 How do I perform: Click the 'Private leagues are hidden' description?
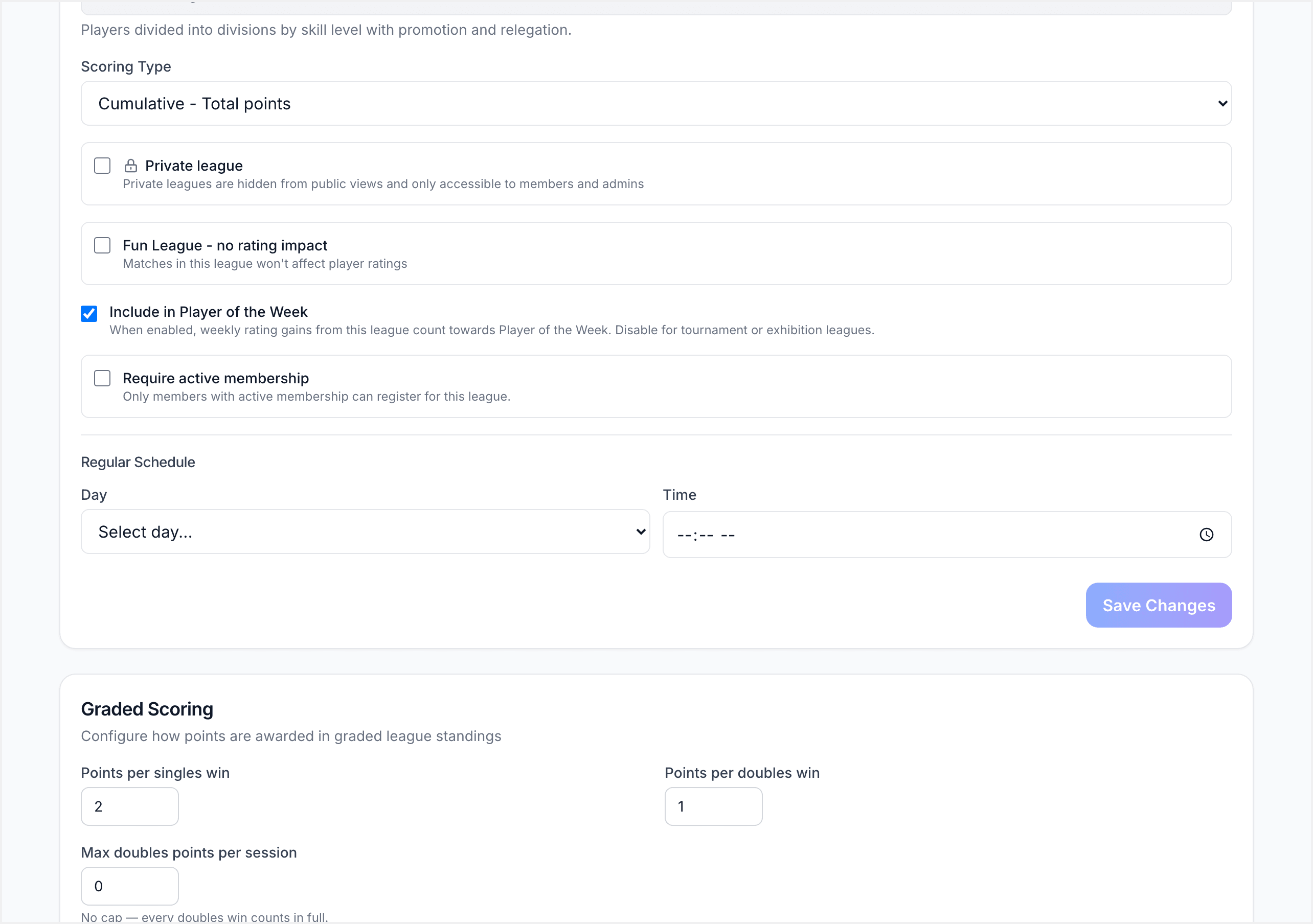383,183
